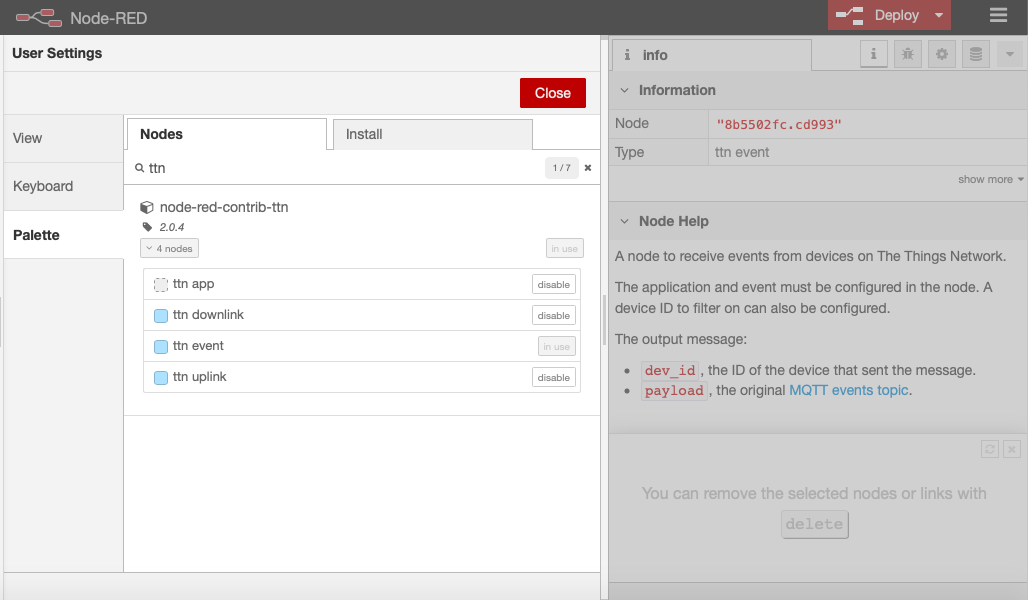
Task: Open configuration nodes sidebar (gear icon)
Action: tap(941, 54)
